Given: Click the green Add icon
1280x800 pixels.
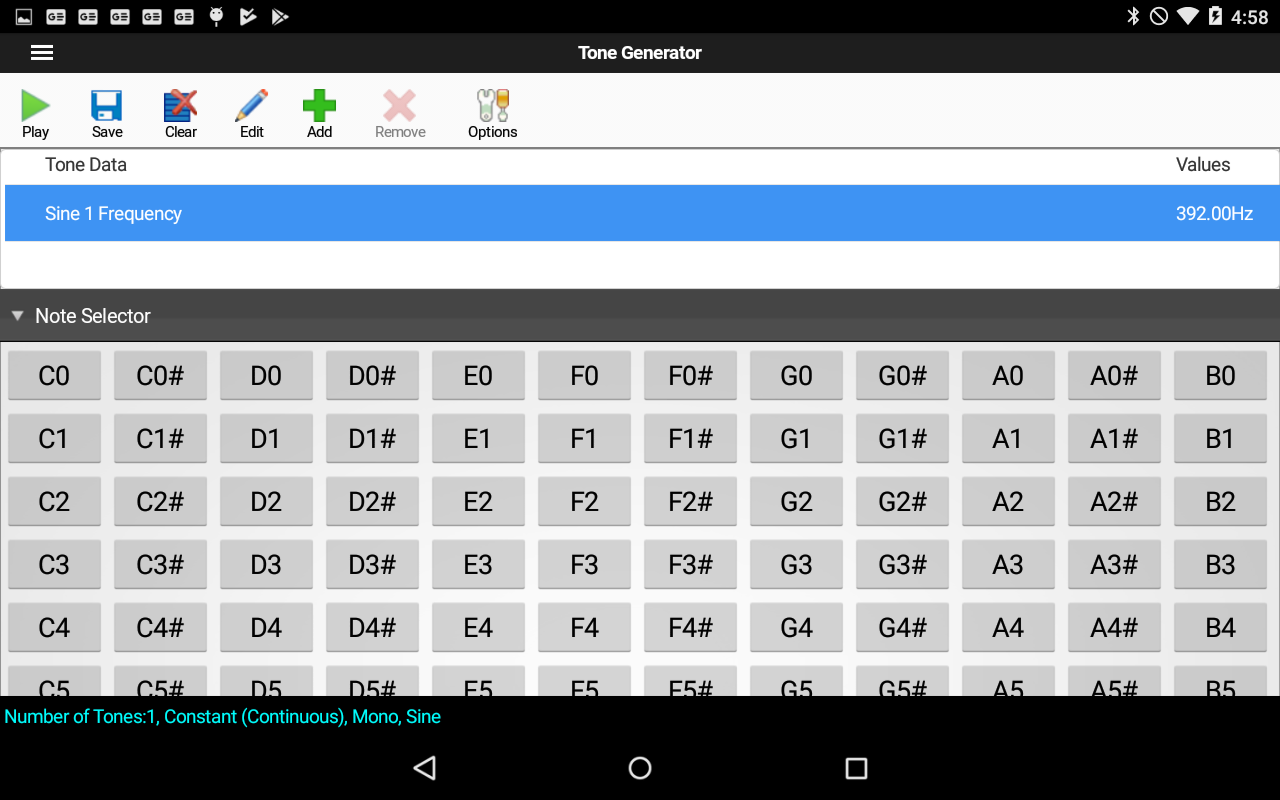Looking at the screenshot, I should [318, 110].
